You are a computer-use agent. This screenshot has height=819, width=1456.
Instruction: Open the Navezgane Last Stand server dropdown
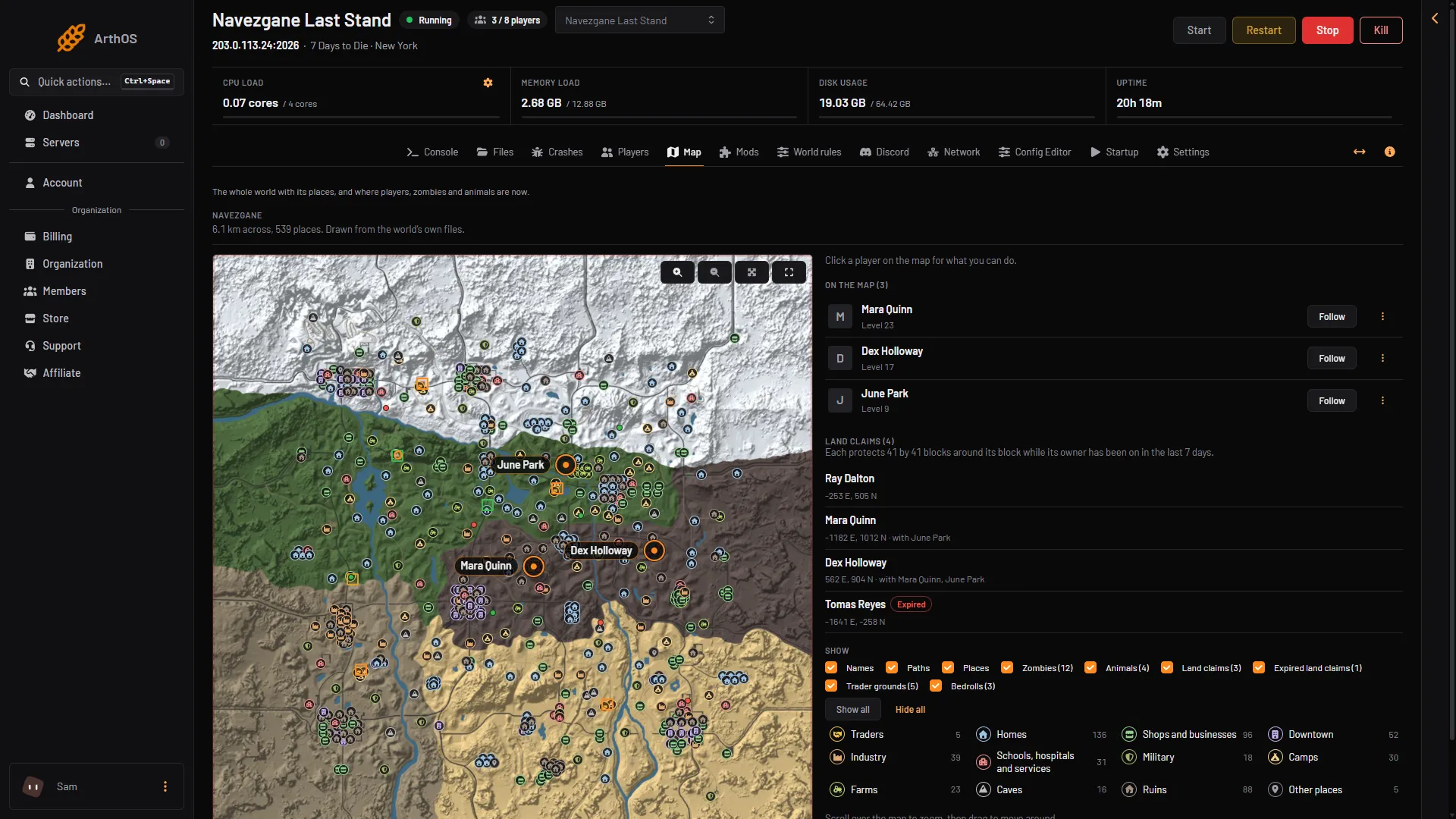pos(639,20)
